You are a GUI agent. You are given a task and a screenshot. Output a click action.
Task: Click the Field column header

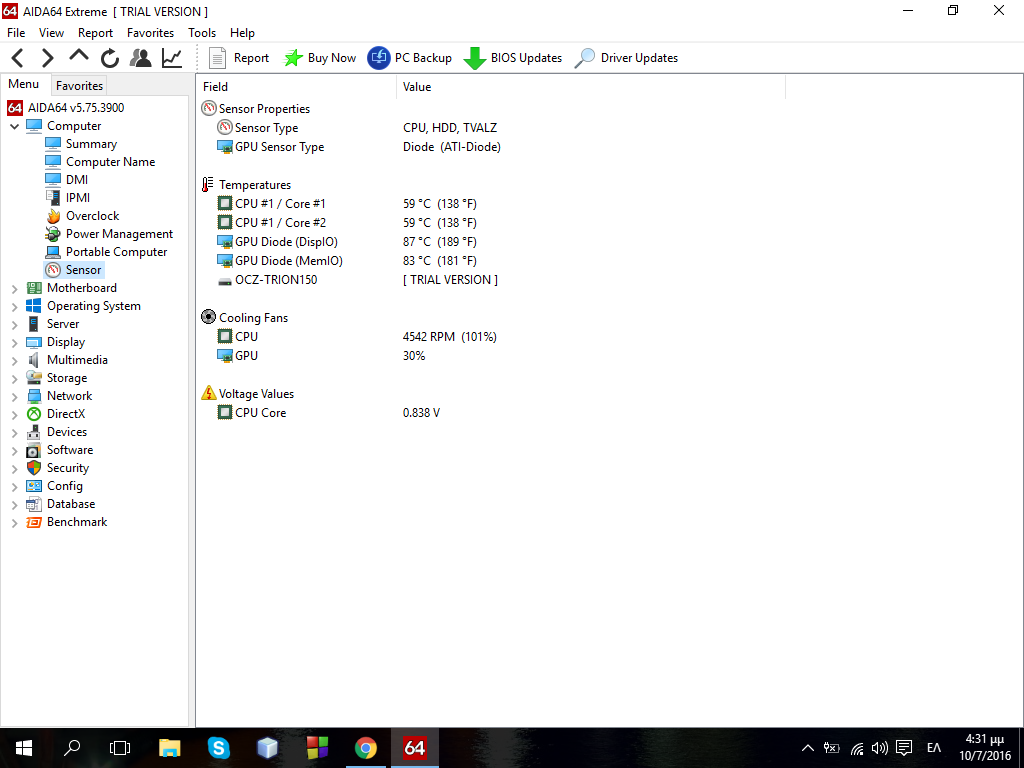[x=296, y=87]
